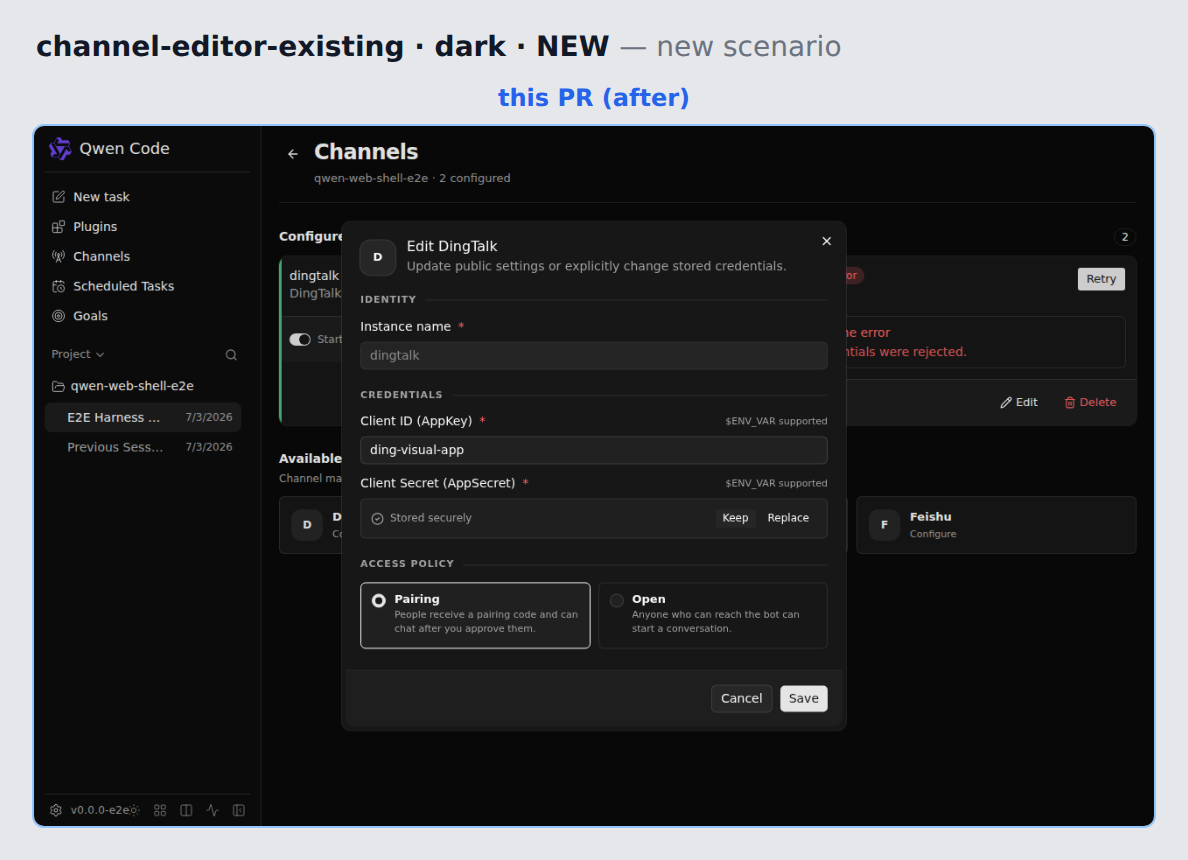The height and width of the screenshot is (860, 1188).
Task: Open settings via gear icon
Action: [56, 810]
